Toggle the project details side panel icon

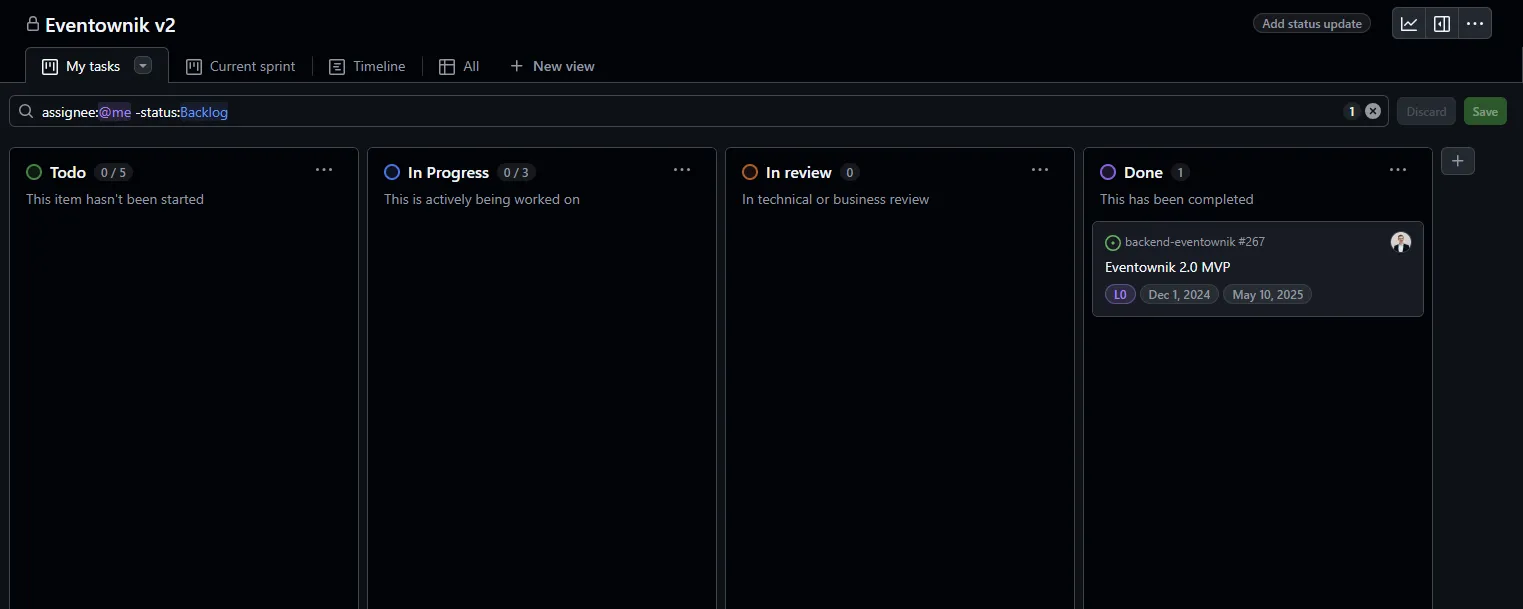pos(1442,24)
